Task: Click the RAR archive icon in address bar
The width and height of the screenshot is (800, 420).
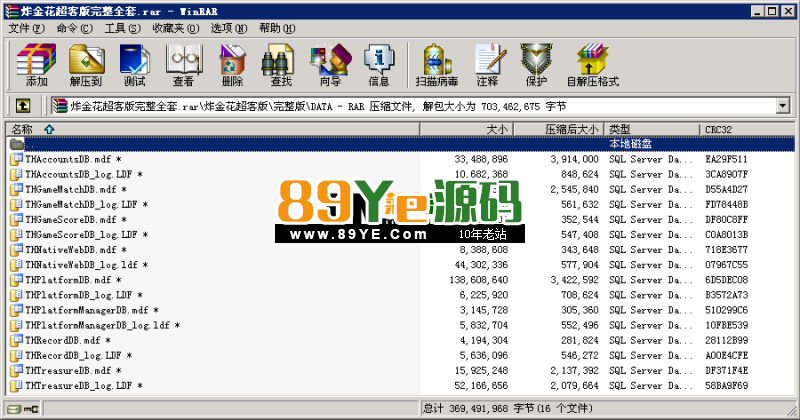Action: click(x=60, y=106)
